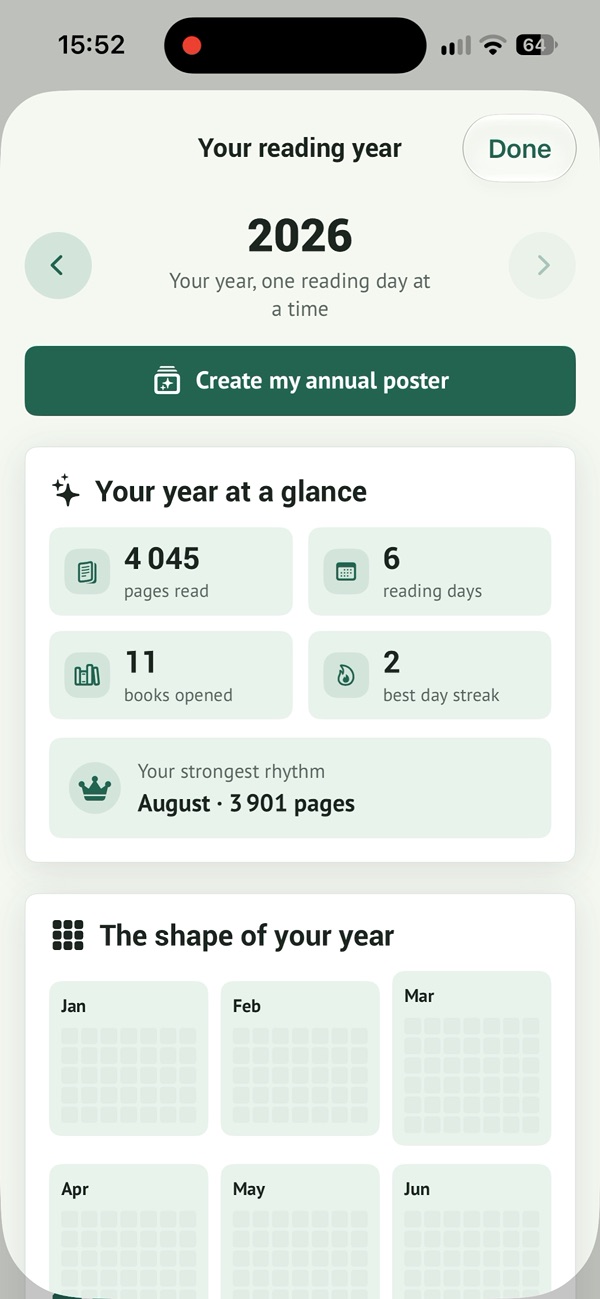The width and height of the screenshot is (600, 1299).
Task: Open the Jan month heatmap
Action: pos(129,1058)
